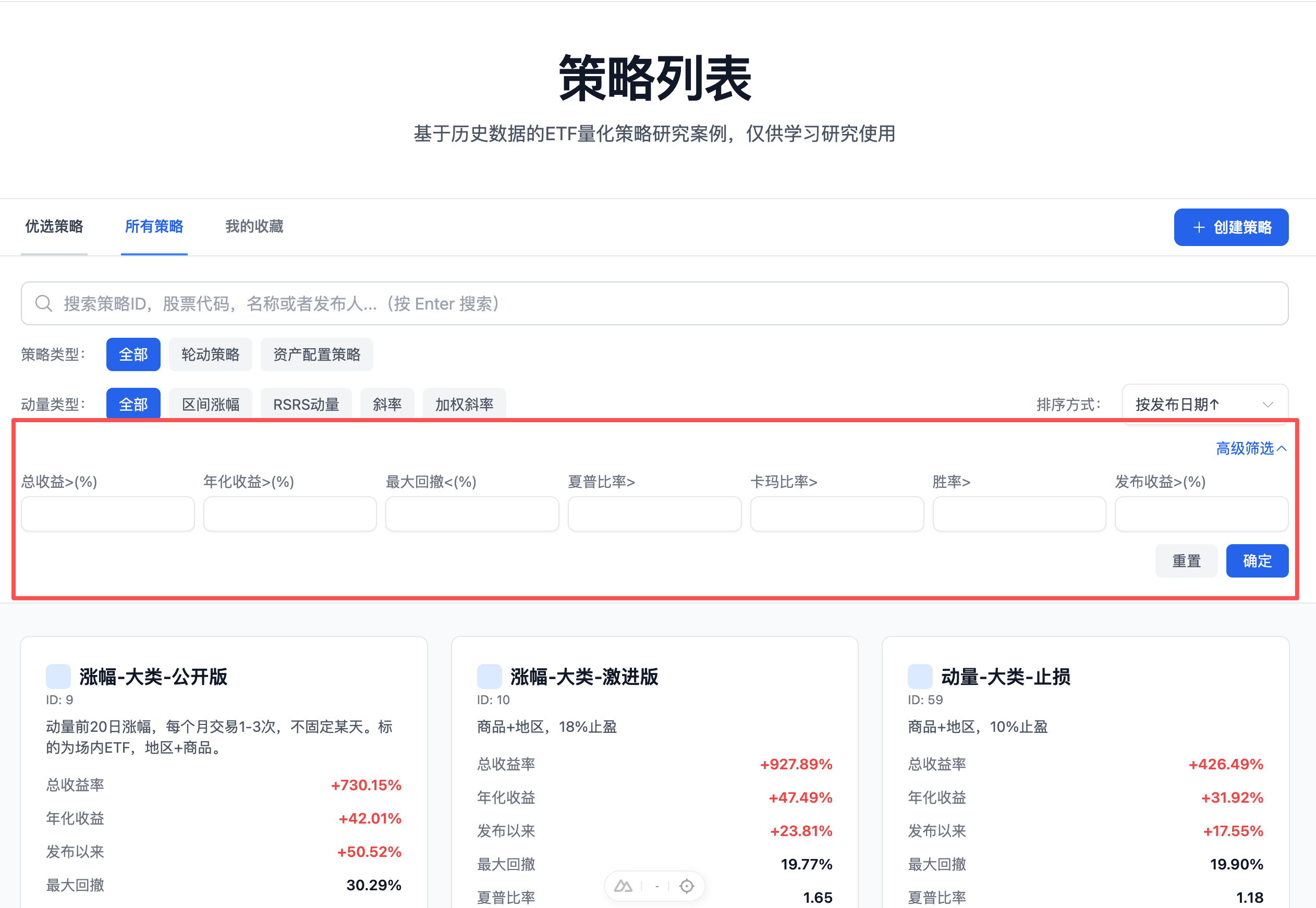Select the 加权斜率 momentum type

(464, 404)
